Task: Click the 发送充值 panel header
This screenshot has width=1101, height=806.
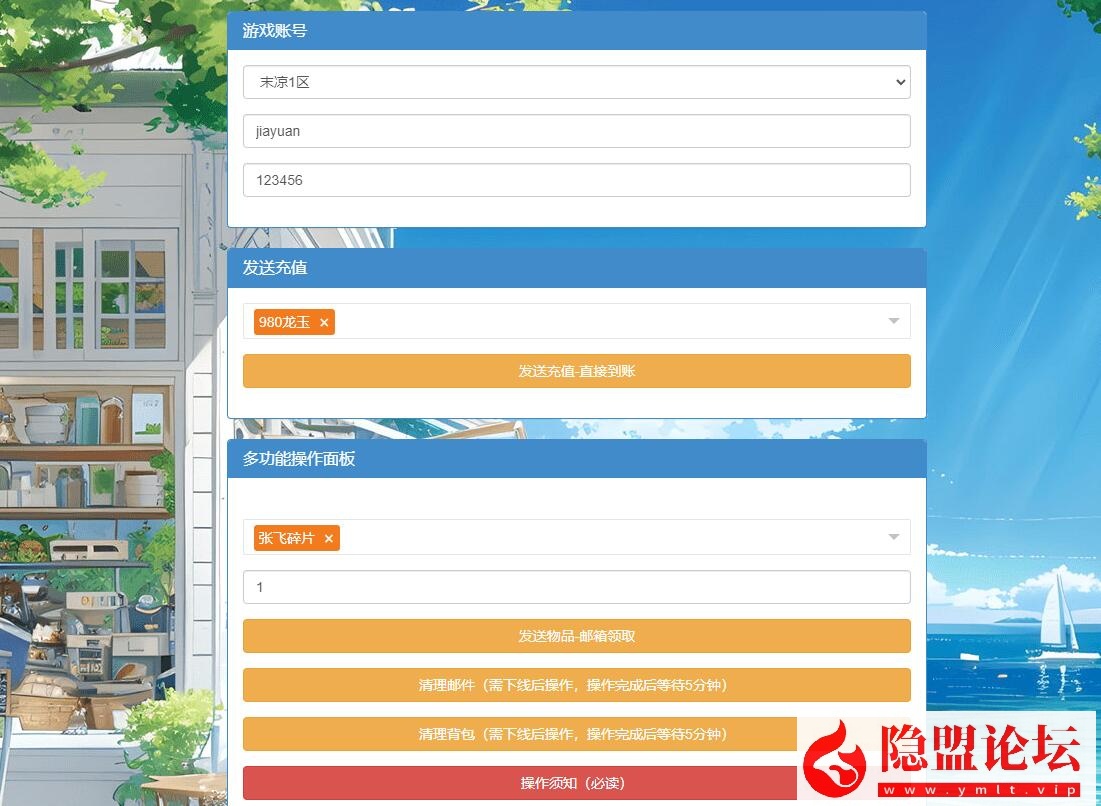Action: (x=576, y=268)
